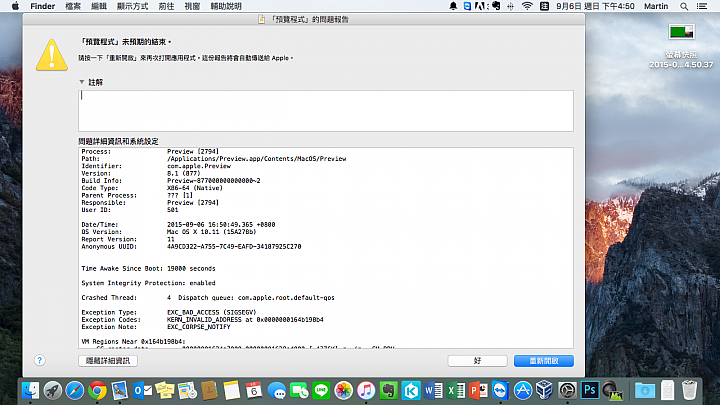Viewport: 720px width, 405px height.
Task: Open the 檔案 menu
Action: [x=73, y=6]
